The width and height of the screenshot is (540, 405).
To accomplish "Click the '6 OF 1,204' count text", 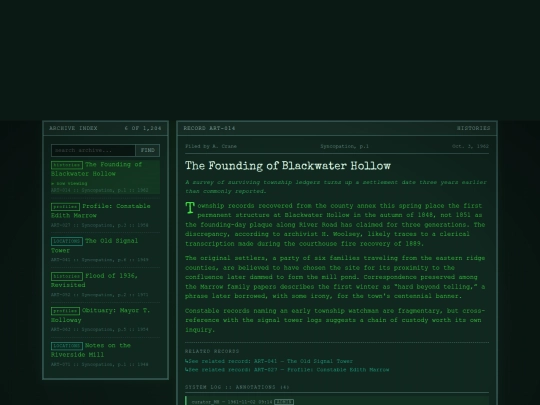I will 143,128.
